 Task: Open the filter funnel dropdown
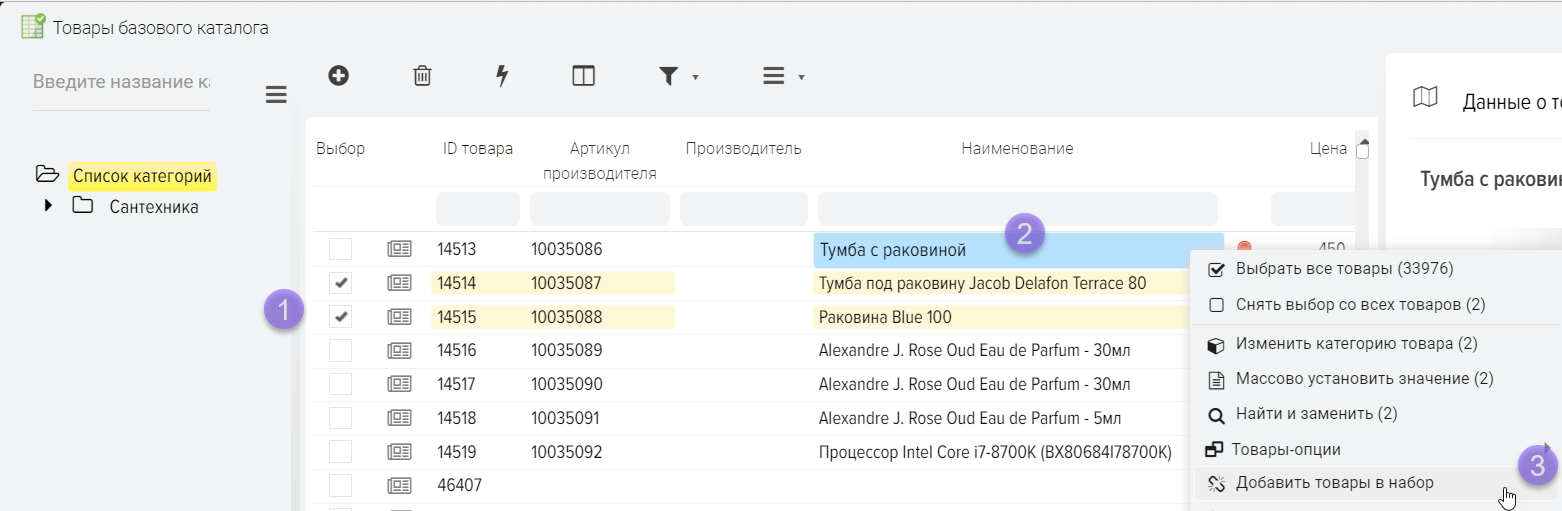[x=677, y=76]
